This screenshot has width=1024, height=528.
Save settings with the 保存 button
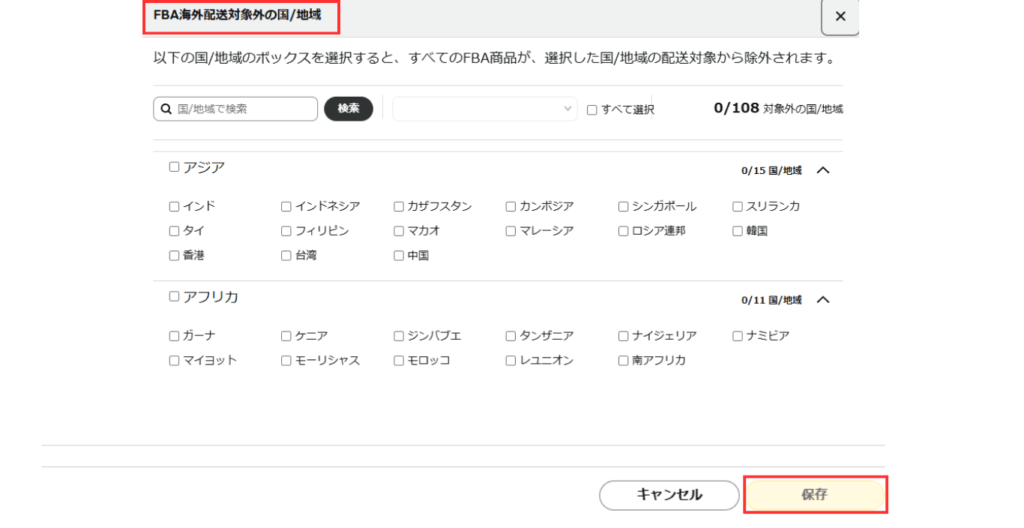coord(815,495)
